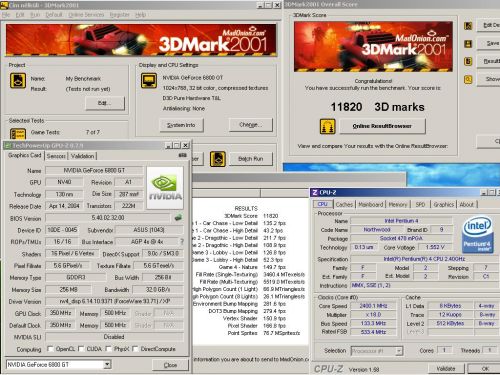Open the File menu in 3DMark2001
The image size is (500, 375).
pyautogui.click(x=6, y=15)
